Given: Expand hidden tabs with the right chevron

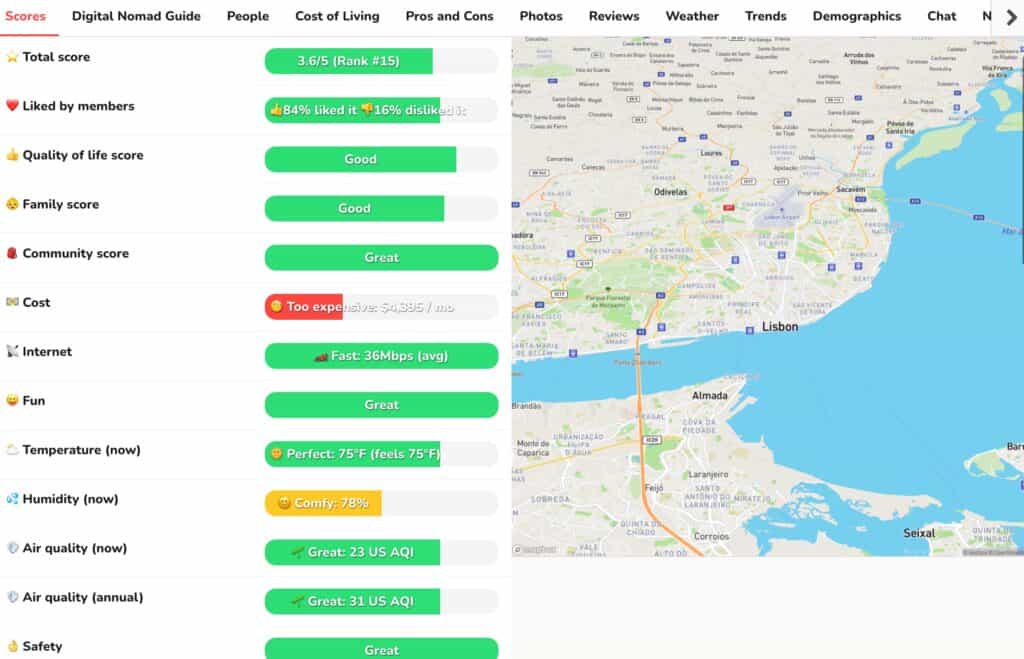Looking at the screenshot, I should 1012,16.
